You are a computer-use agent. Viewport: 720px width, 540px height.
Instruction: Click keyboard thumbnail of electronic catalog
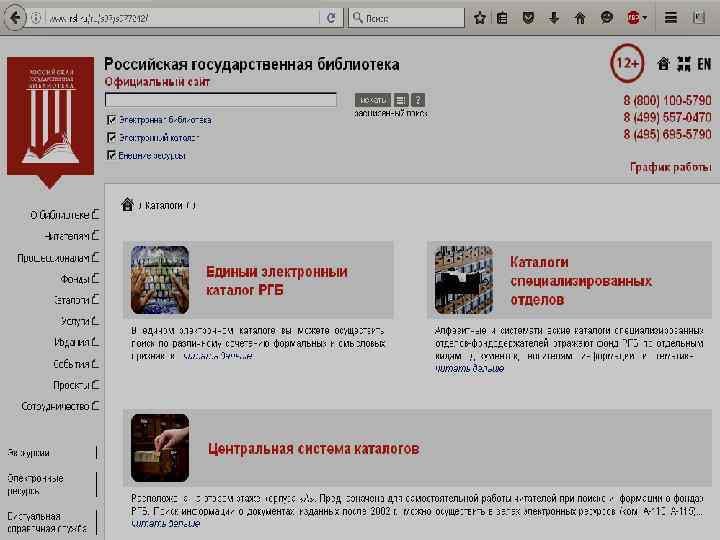(x=160, y=280)
